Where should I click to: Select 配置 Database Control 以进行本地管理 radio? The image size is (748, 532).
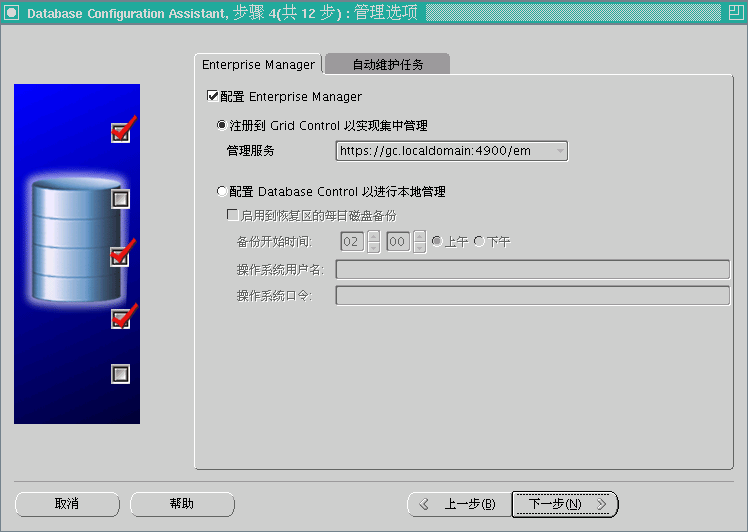221,191
